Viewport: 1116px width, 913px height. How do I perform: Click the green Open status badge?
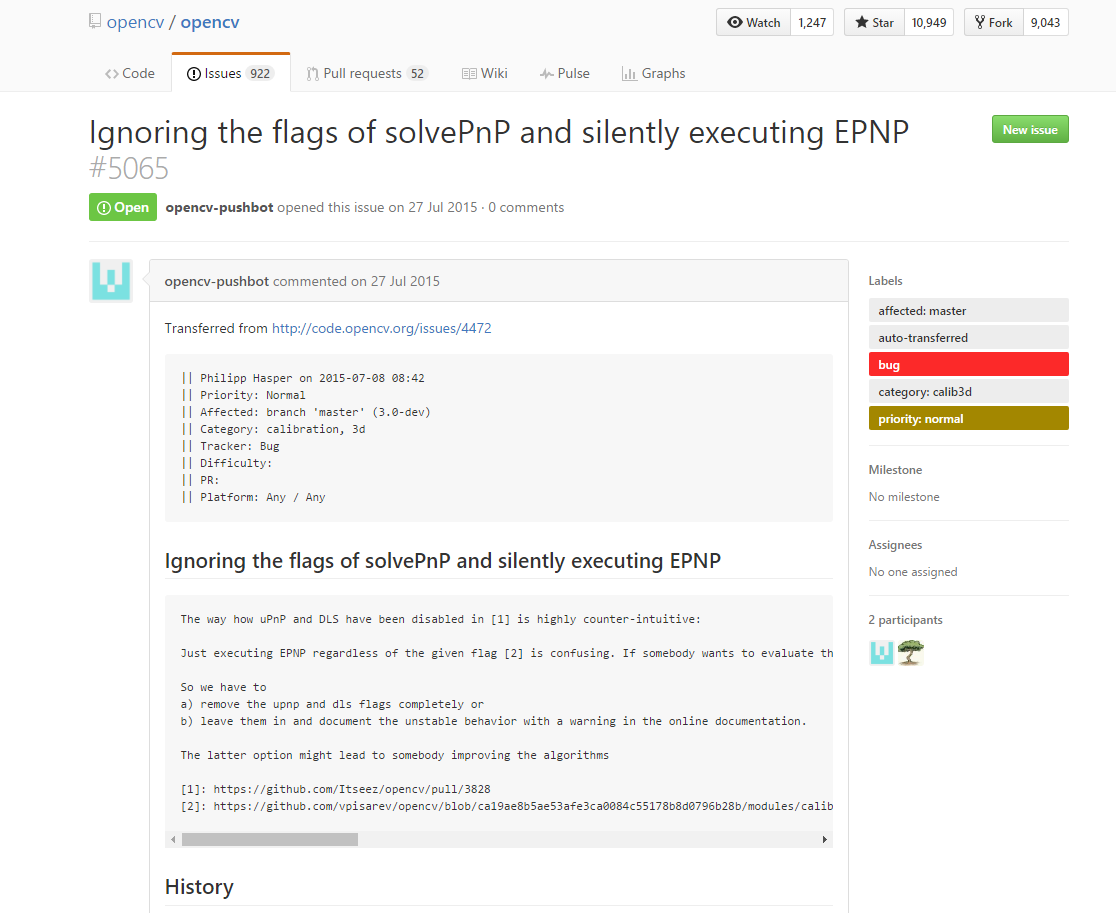123,207
